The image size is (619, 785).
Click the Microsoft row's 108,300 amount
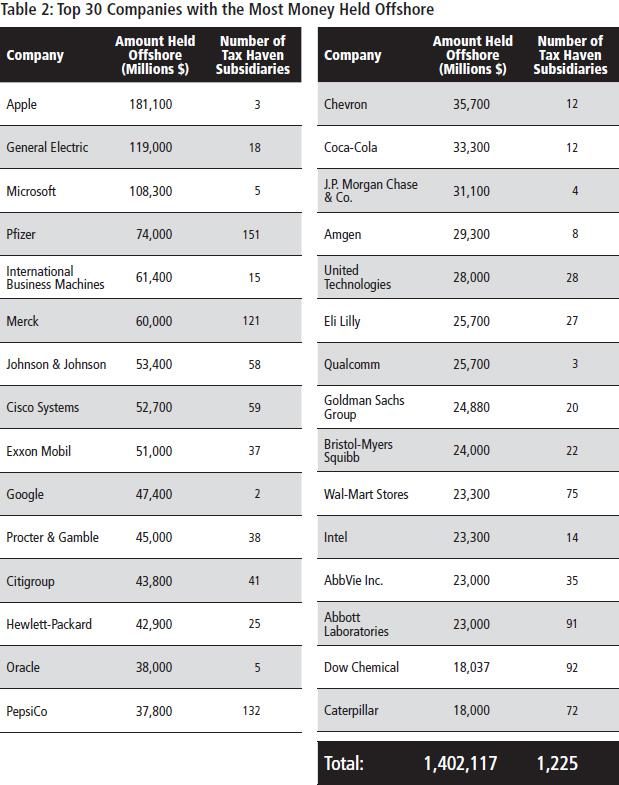pos(150,191)
